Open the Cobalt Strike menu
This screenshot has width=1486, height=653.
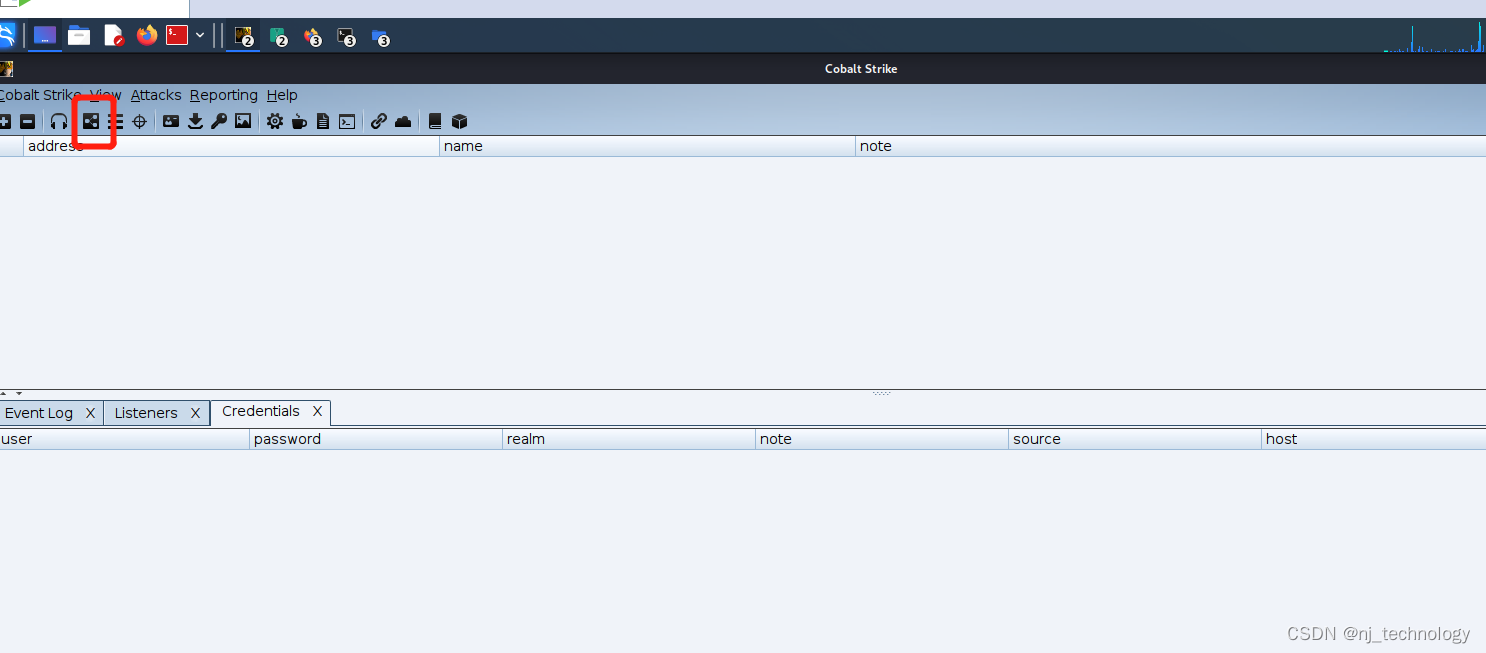40,95
